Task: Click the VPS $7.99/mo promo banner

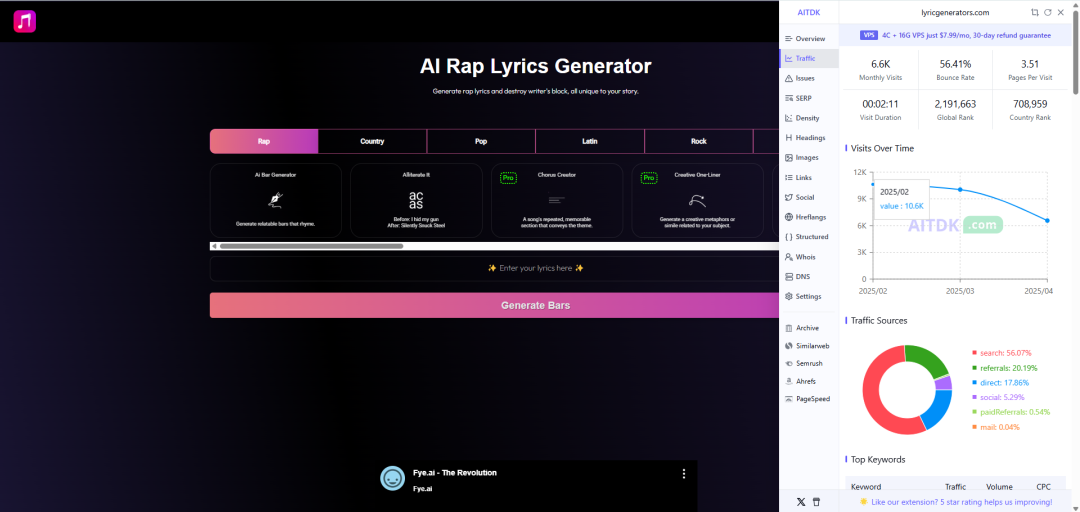Action: click(x=955, y=35)
